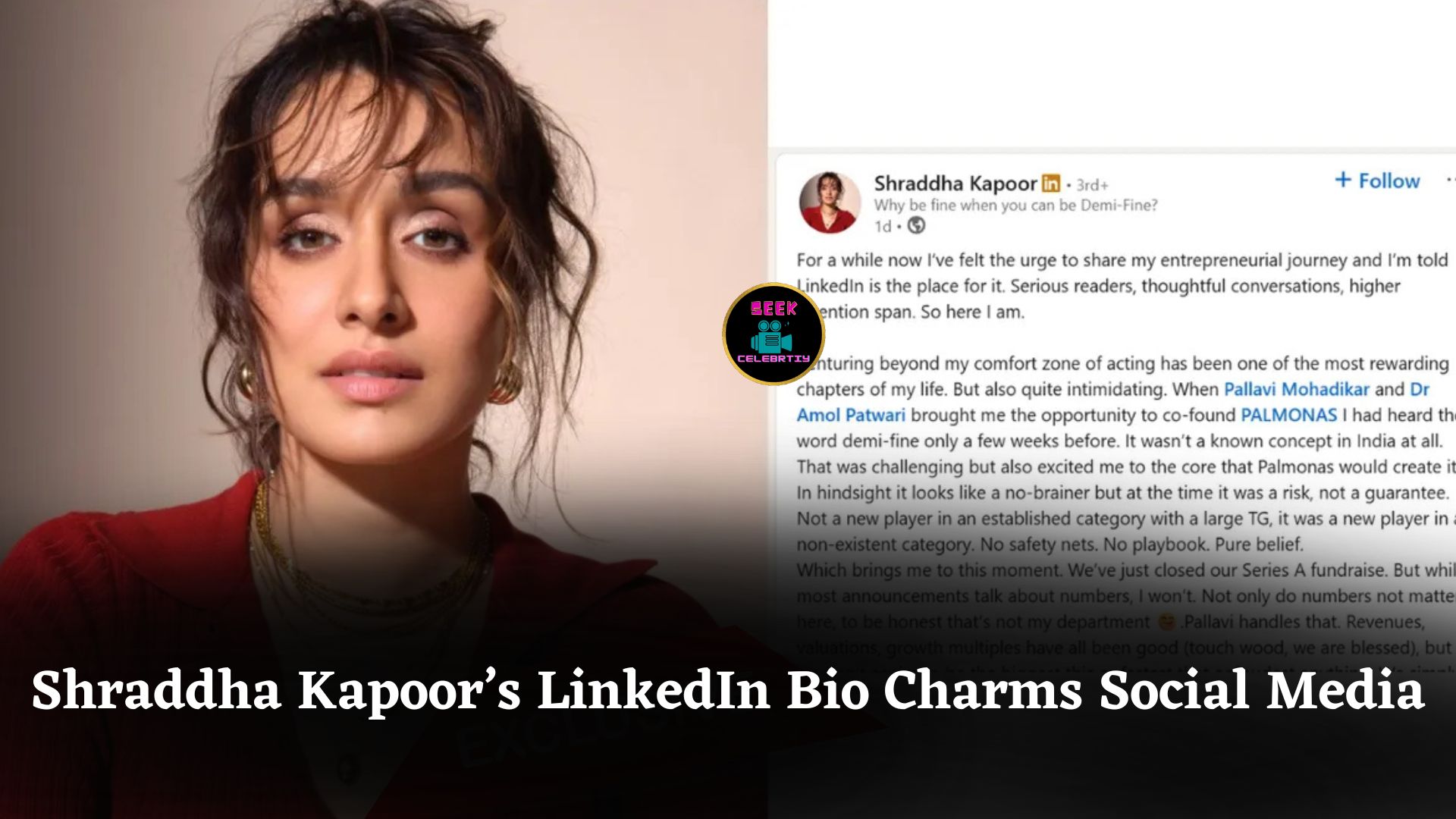Open the Amol Patwari mention link
1456x819 pixels.
click(851, 415)
